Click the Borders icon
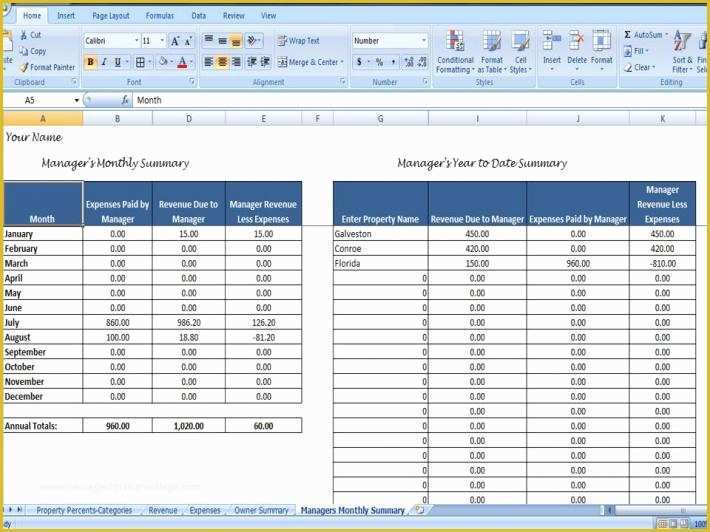 [x=140, y=62]
